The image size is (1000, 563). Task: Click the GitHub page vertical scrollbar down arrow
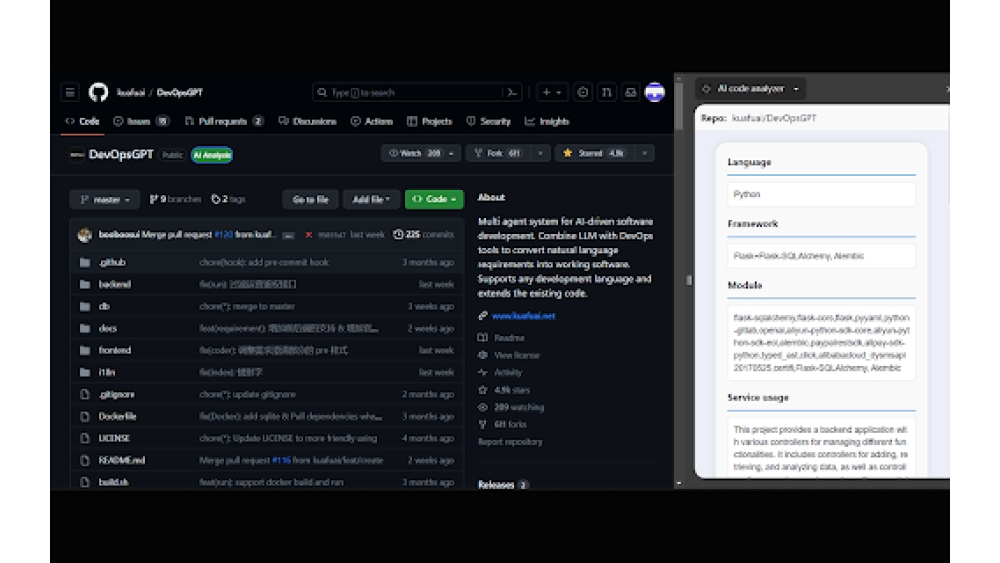679,483
